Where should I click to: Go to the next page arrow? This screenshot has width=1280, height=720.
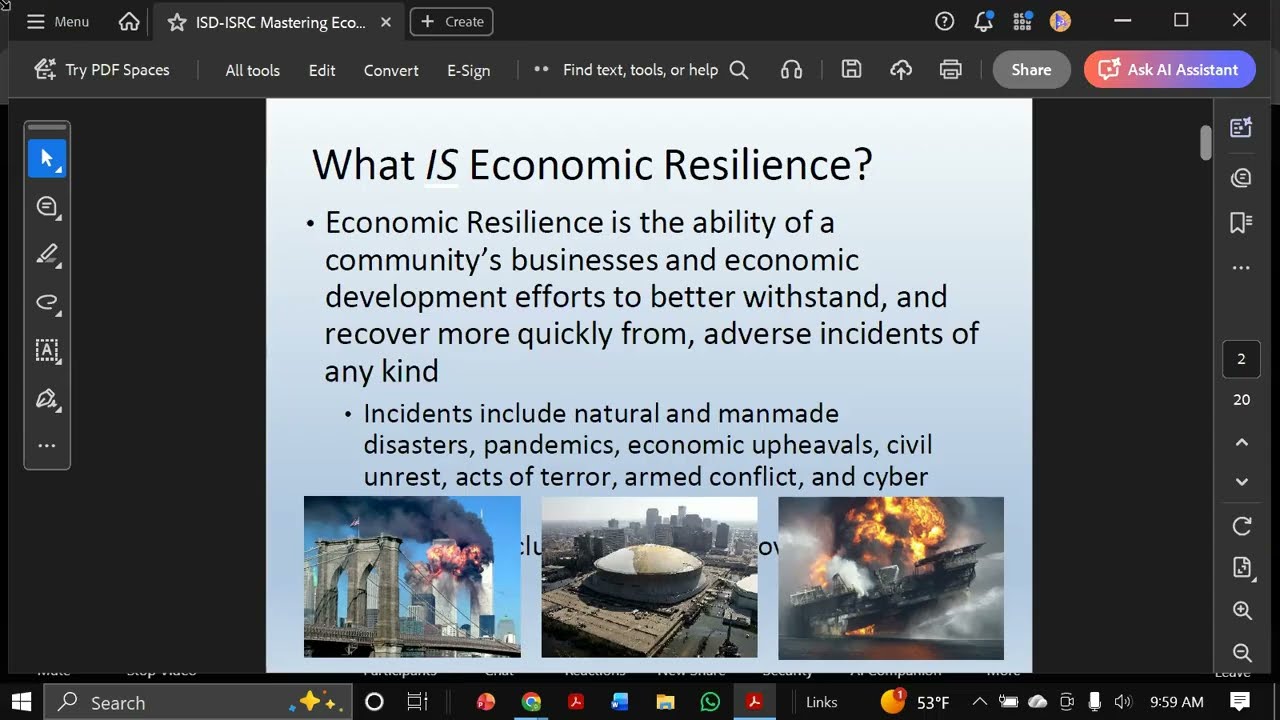1242,482
